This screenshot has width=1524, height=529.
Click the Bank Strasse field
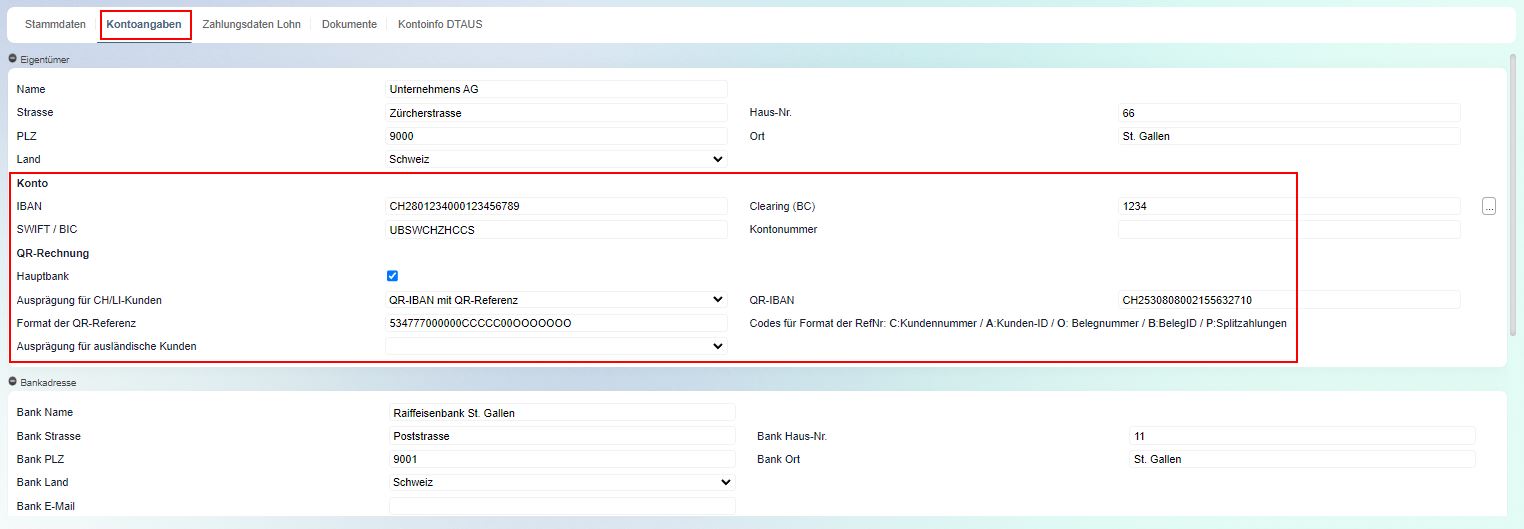[562, 436]
